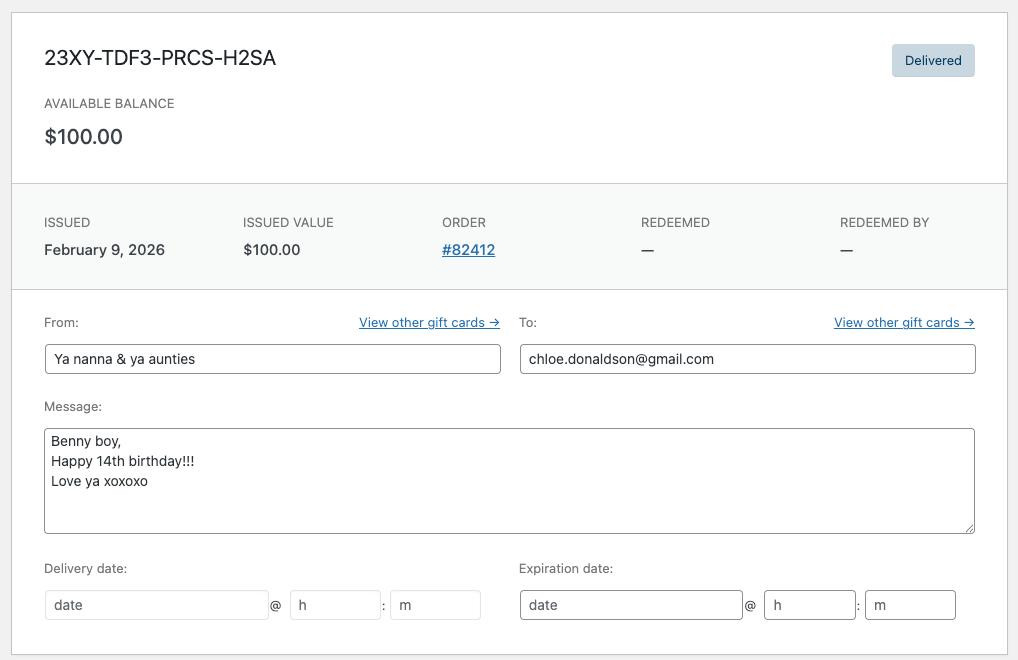Click the Delivered status badge
This screenshot has height=660, width=1018.
pos(933,61)
